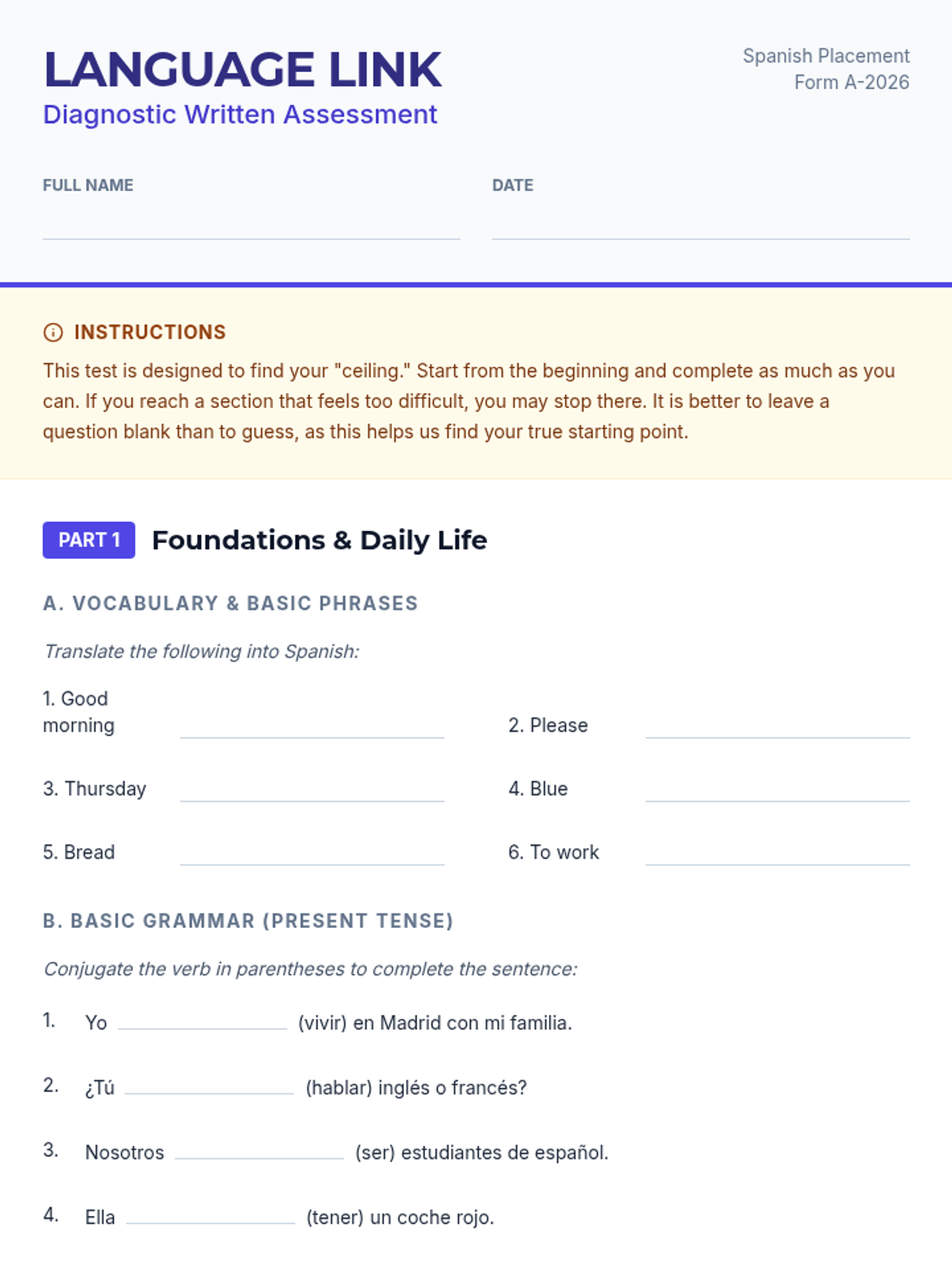Click the Foundations & Daily Life heading
The width and height of the screenshot is (952, 1270).
(319, 541)
